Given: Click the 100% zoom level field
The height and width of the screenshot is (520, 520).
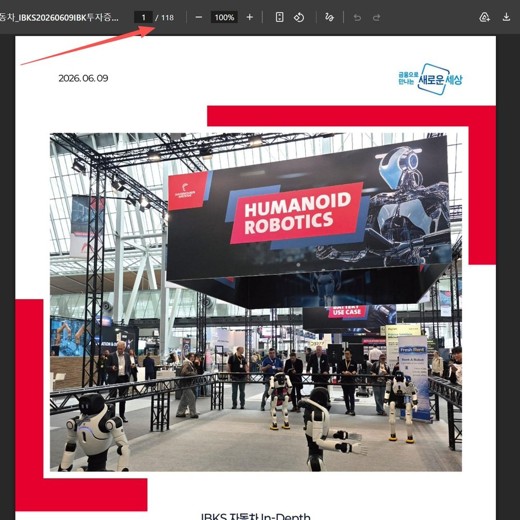Looking at the screenshot, I should click(x=224, y=17).
